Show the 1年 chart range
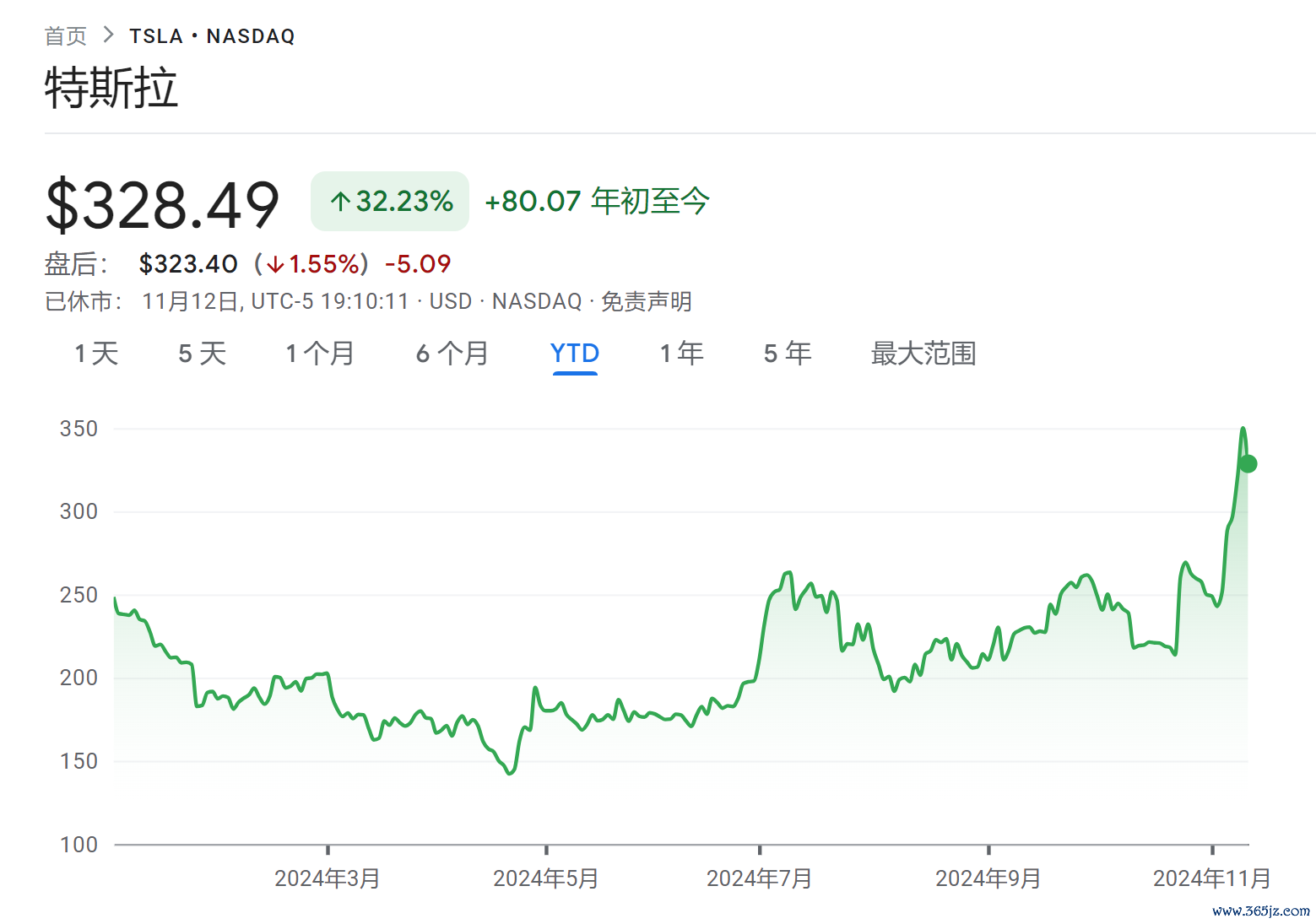Image resolution: width=1316 pixels, height=924 pixels. (x=682, y=354)
